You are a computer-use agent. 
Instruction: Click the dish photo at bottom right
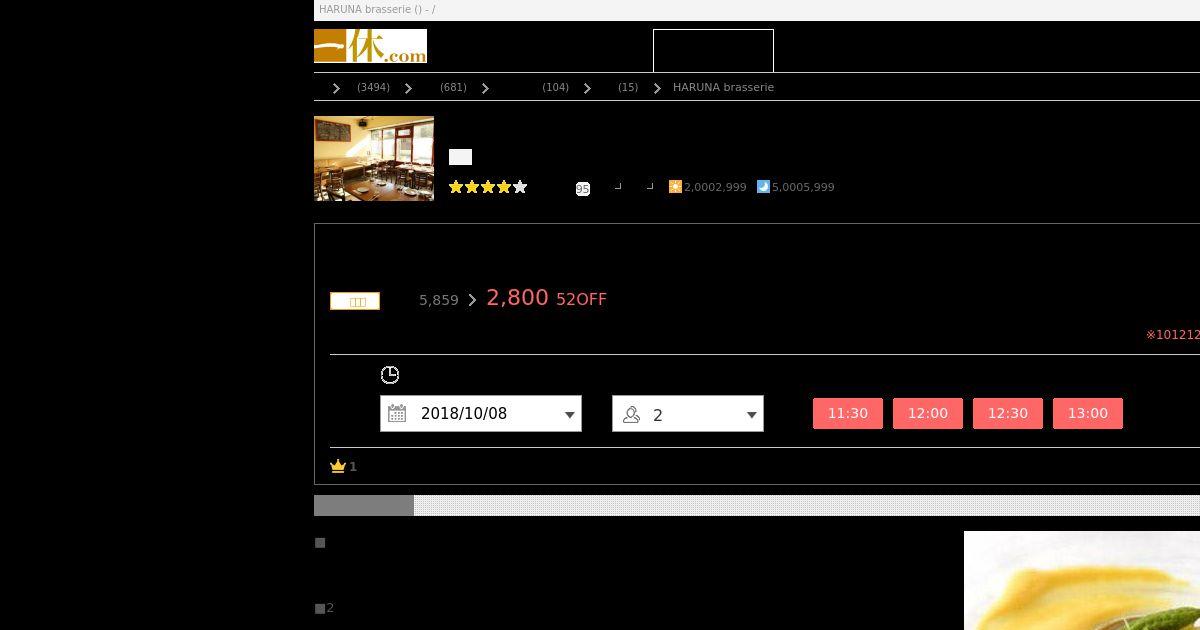(1082, 581)
